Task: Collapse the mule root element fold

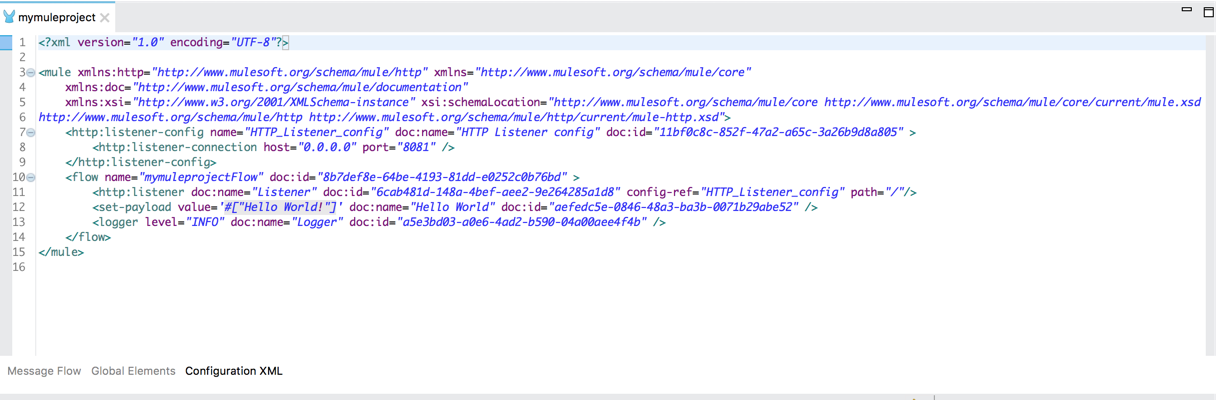Action: point(31,73)
